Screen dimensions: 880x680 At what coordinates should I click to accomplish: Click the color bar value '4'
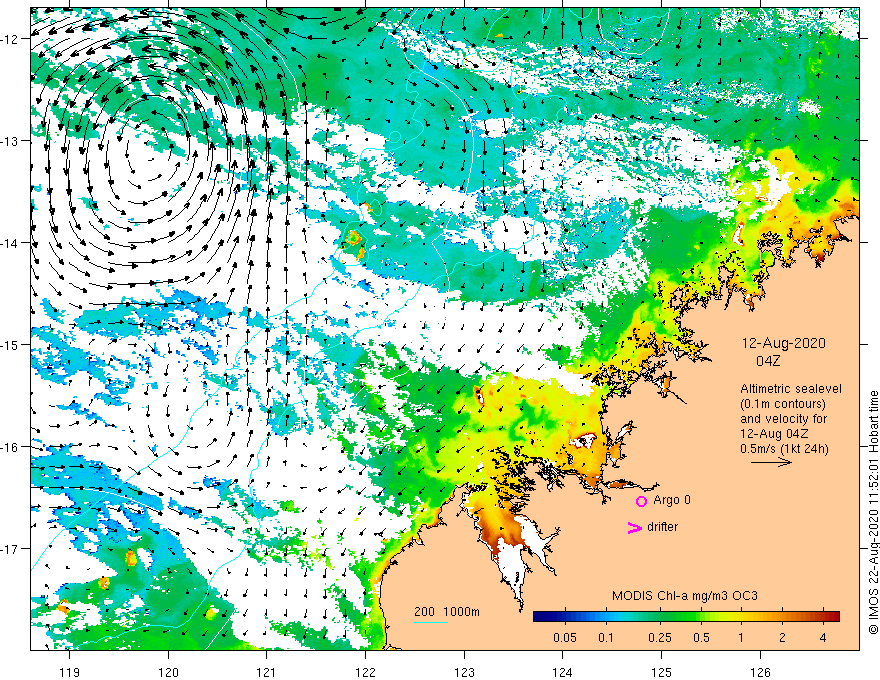point(823,637)
